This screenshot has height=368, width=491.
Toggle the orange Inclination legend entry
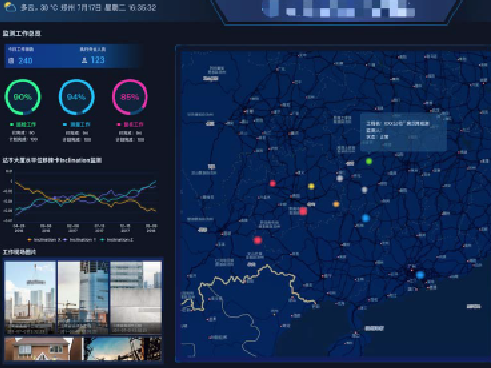tap(43, 240)
